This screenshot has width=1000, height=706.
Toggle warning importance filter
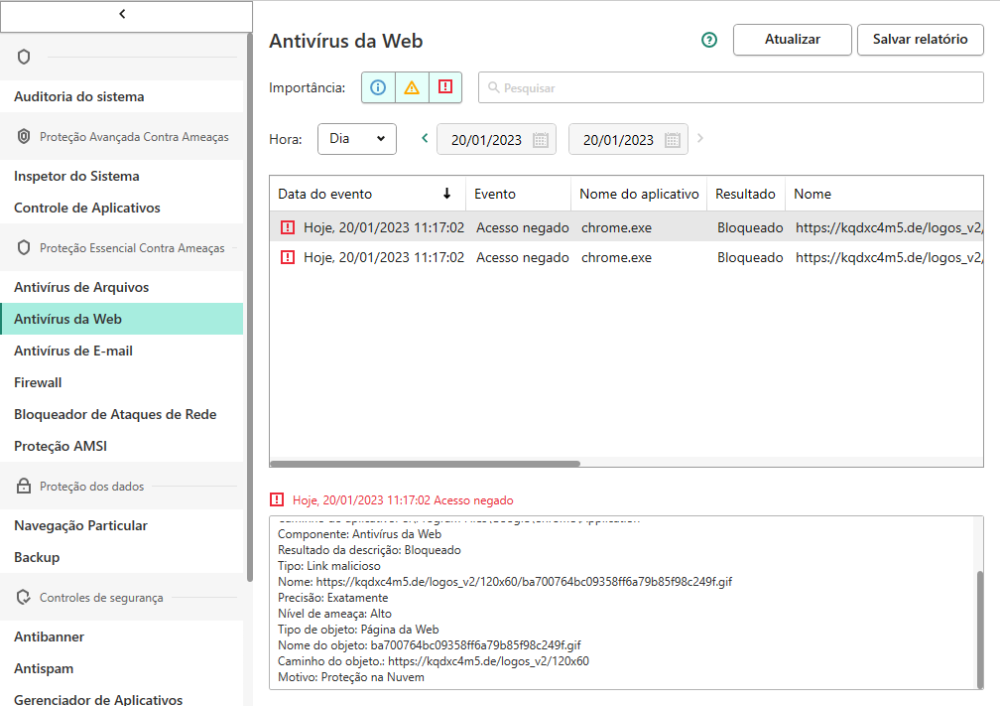(412, 87)
